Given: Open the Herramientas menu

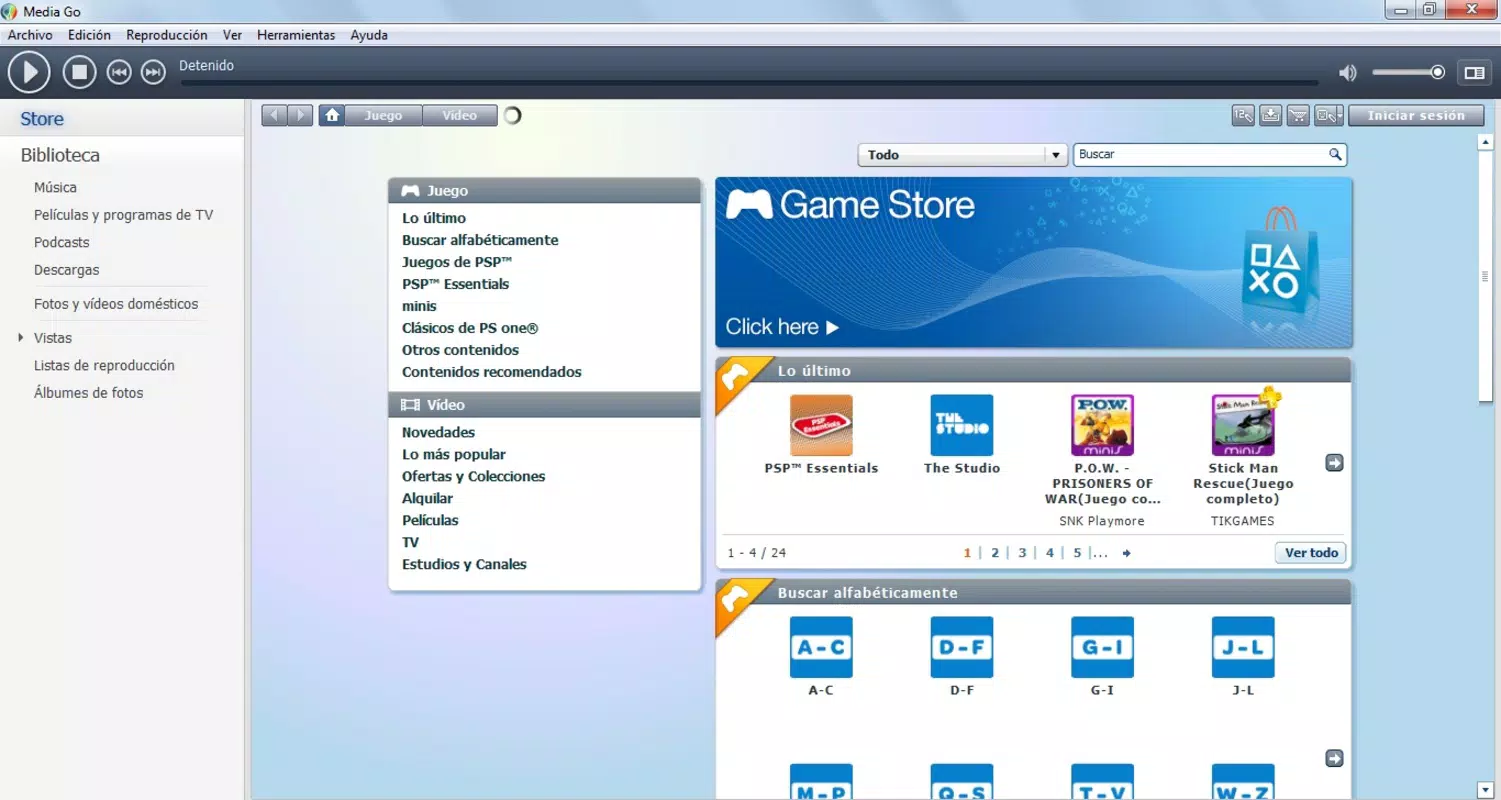Looking at the screenshot, I should 296,35.
